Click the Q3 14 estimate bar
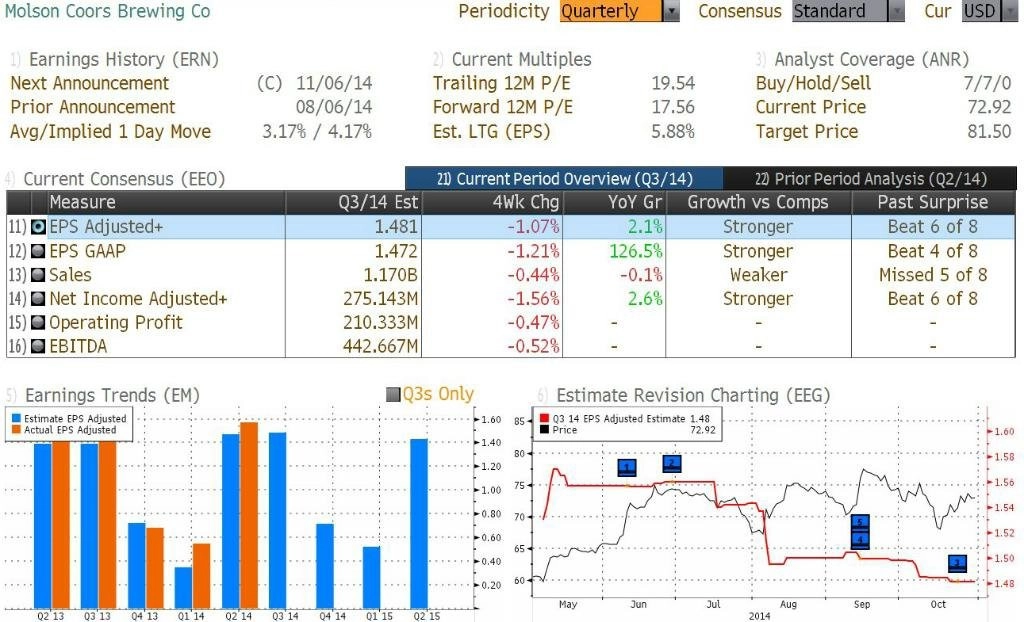Image resolution: width=1024 pixels, height=622 pixels. (278, 520)
